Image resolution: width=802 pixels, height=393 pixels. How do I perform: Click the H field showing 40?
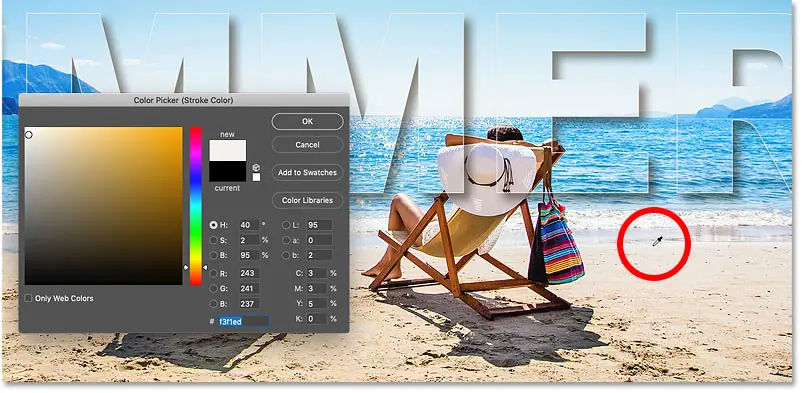pyautogui.click(x=249, y=225)
